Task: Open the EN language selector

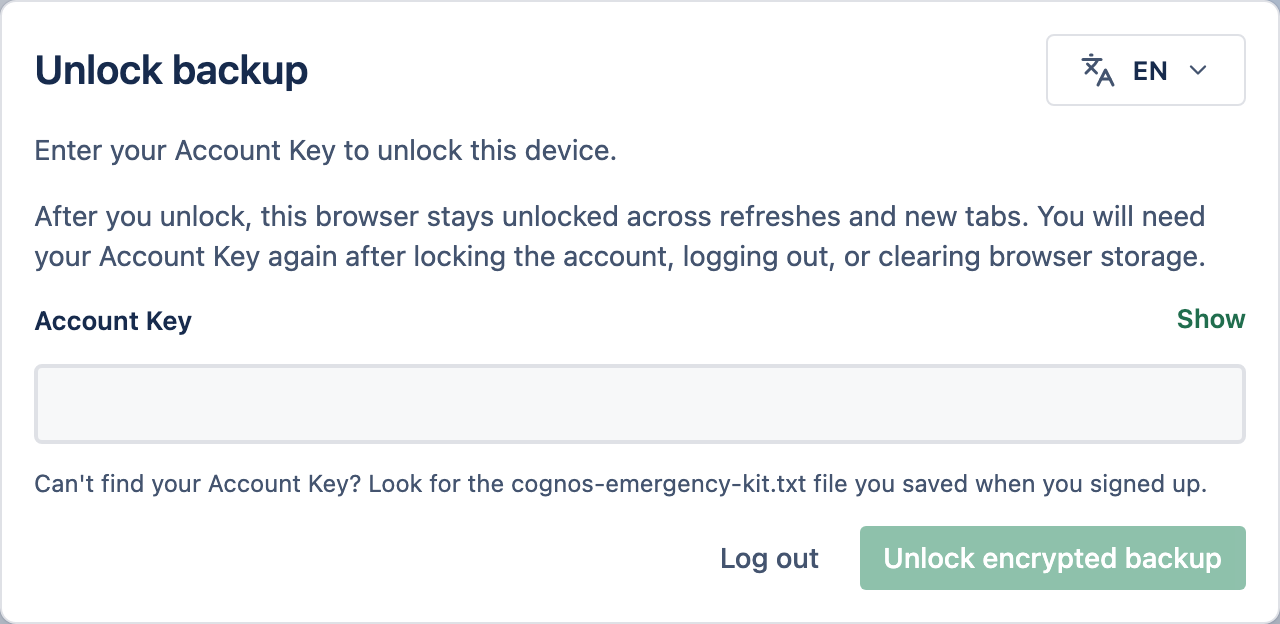Action: [1146, 70]
